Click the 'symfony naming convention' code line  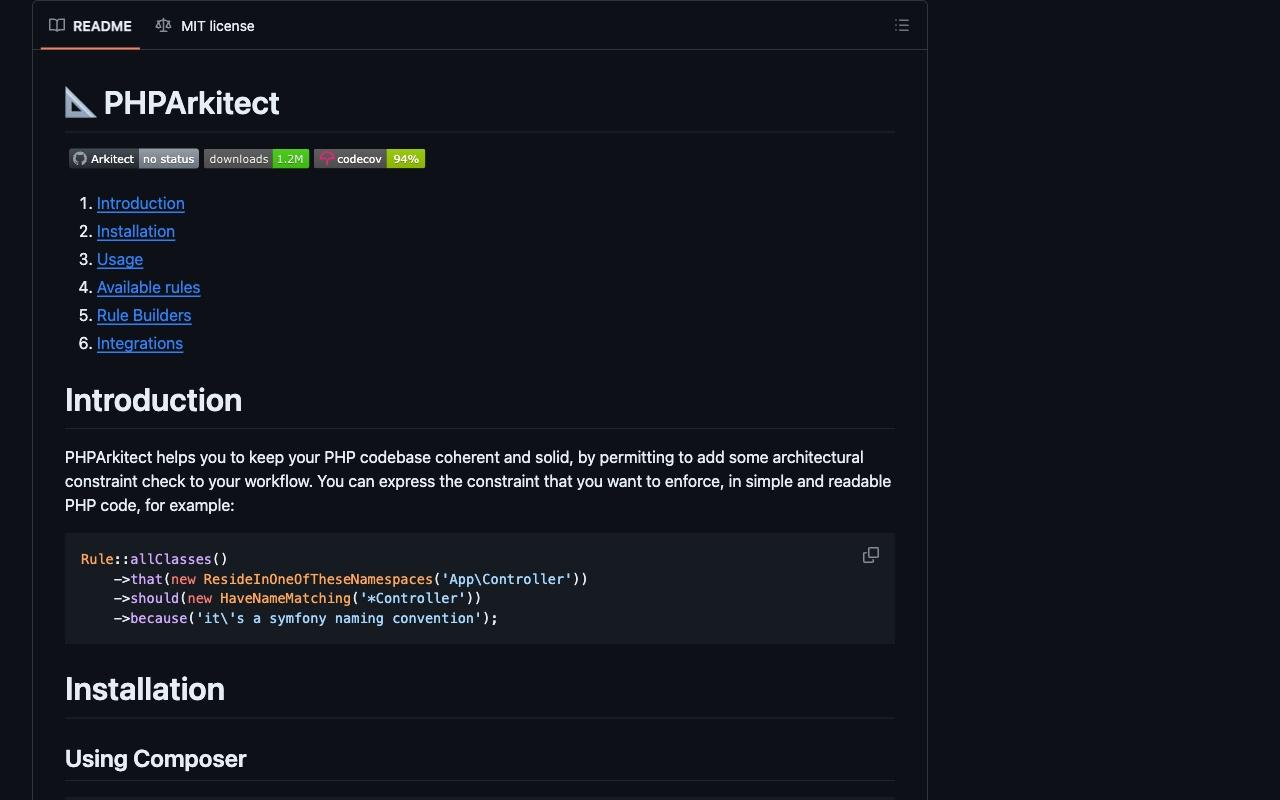306,618
